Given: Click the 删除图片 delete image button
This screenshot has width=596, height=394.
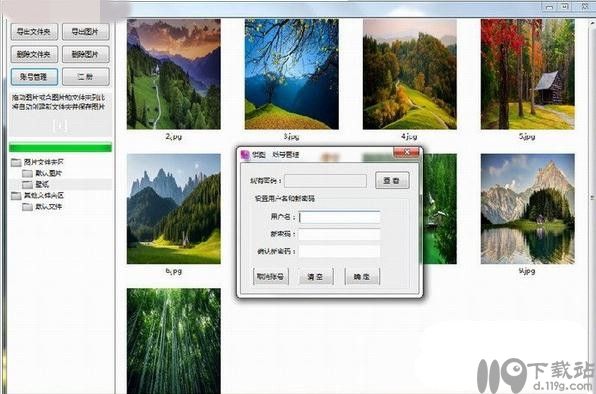Looking at the screenshot, I should pos(86,54).
